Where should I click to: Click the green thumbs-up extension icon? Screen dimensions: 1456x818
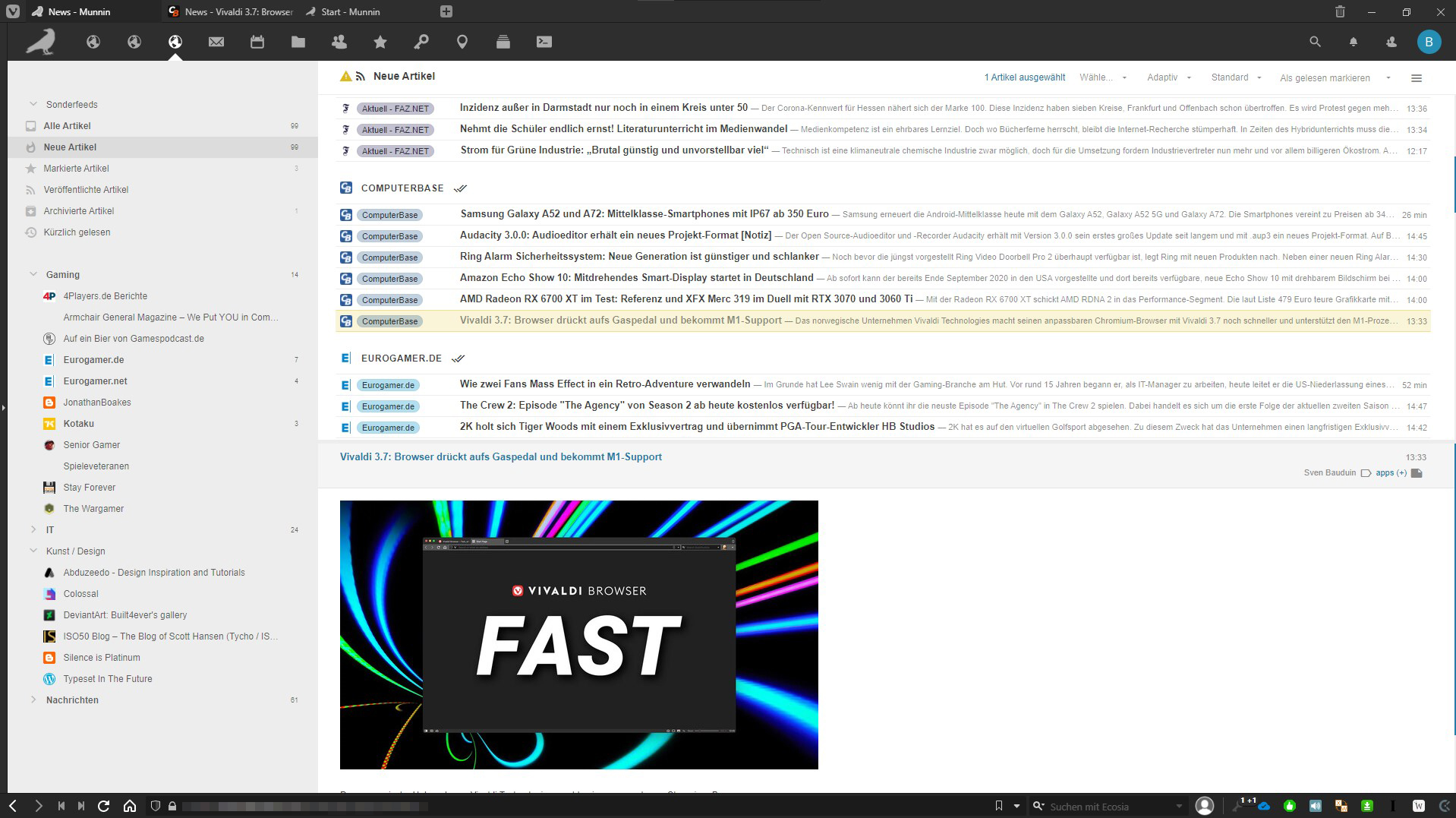pyautogui.click(x=1290, y=806)
